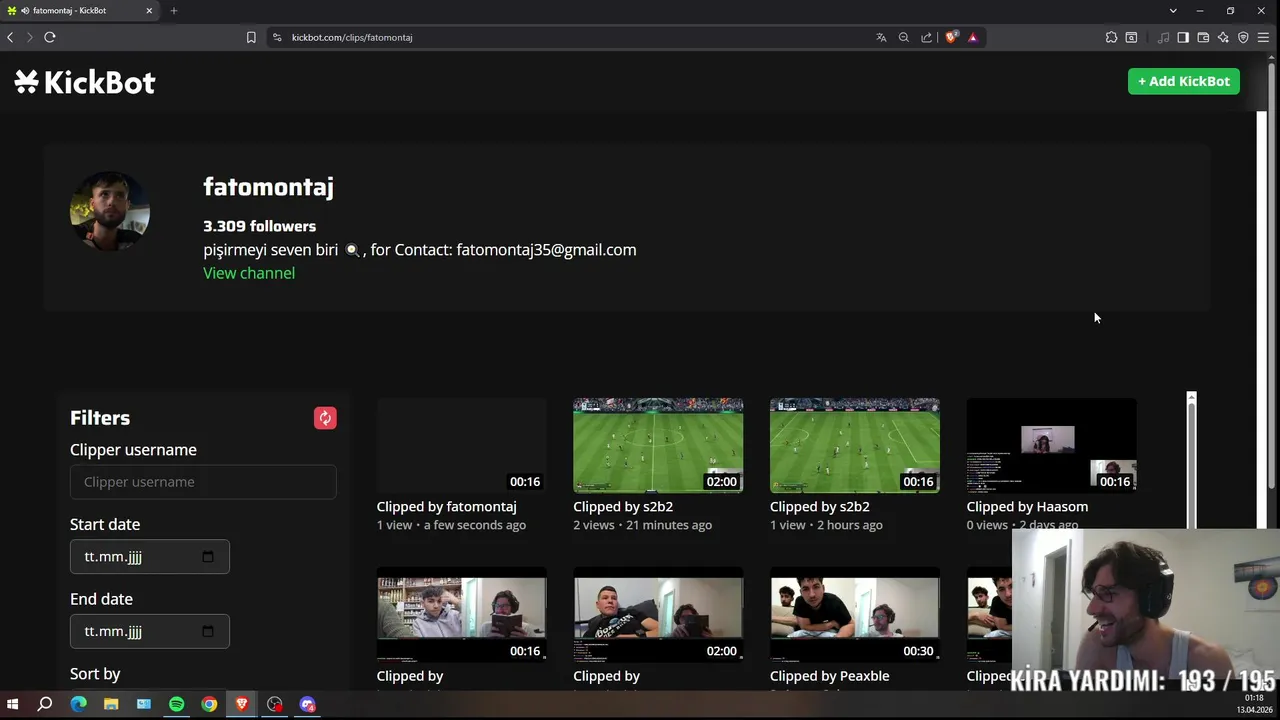Click the fatomontaj profile avatar
The height and width of the screenshot is (720, 1280).
(110, 211)
